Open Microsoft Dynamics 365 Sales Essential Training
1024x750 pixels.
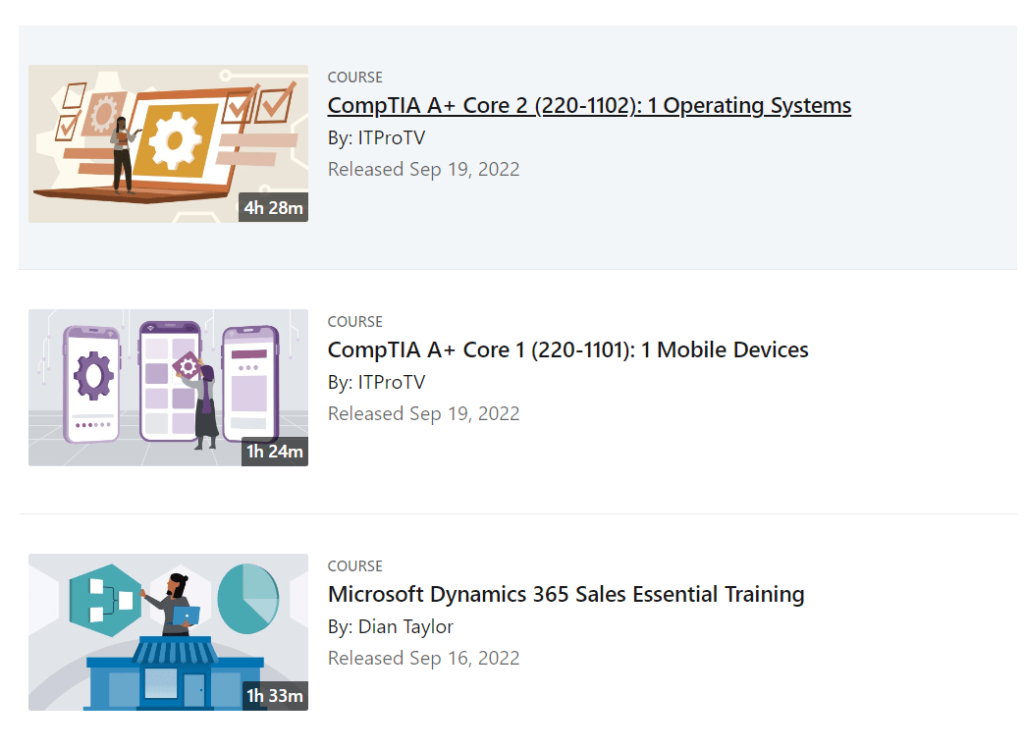click(566, 594)
